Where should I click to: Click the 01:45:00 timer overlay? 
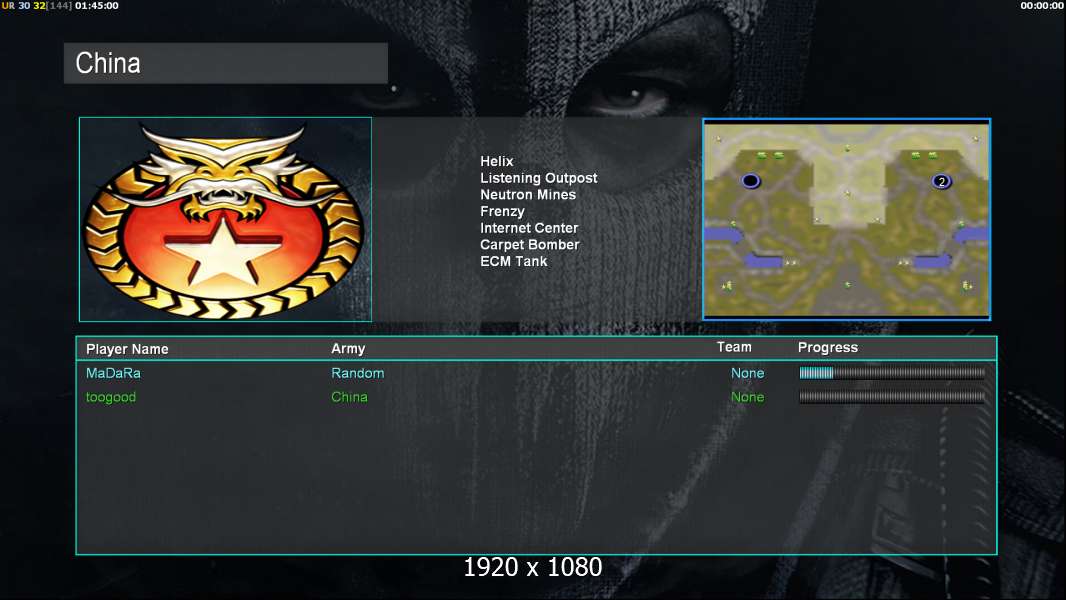coord(97,5)
